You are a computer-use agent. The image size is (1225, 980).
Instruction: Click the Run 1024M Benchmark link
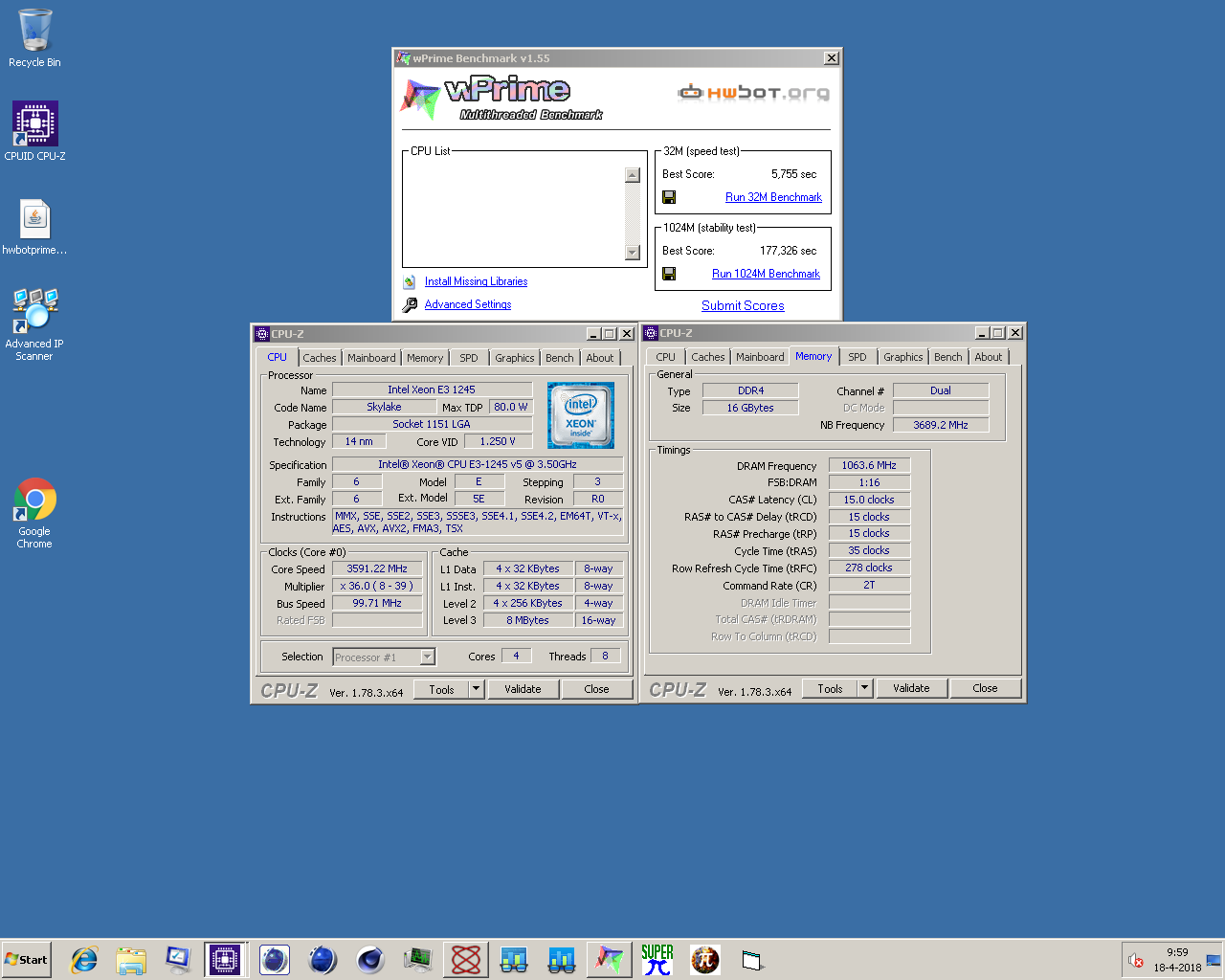click(x=766, y=274)
